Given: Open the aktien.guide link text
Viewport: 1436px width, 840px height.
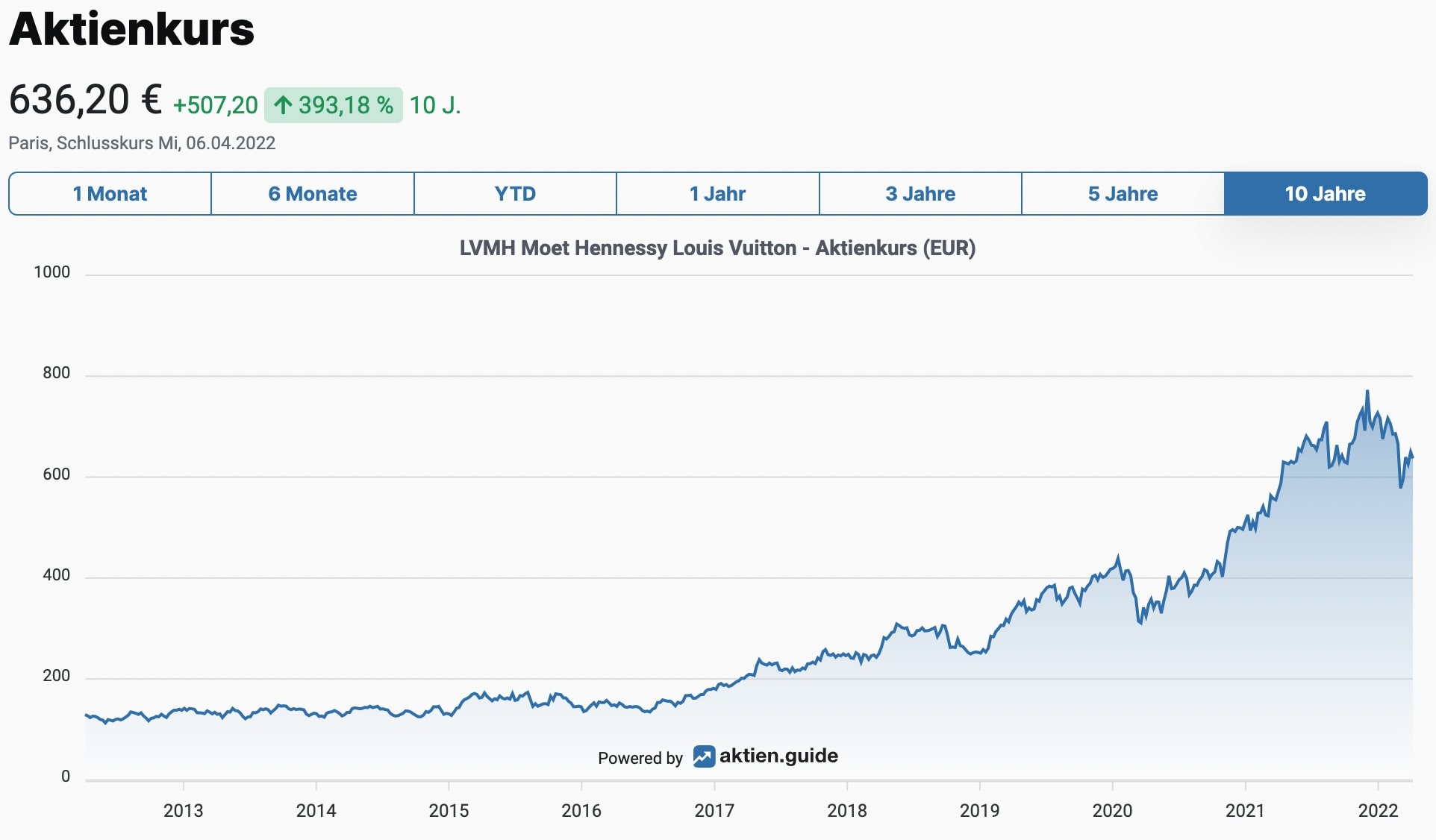Looking at the screenshot, I should (778, 756).
